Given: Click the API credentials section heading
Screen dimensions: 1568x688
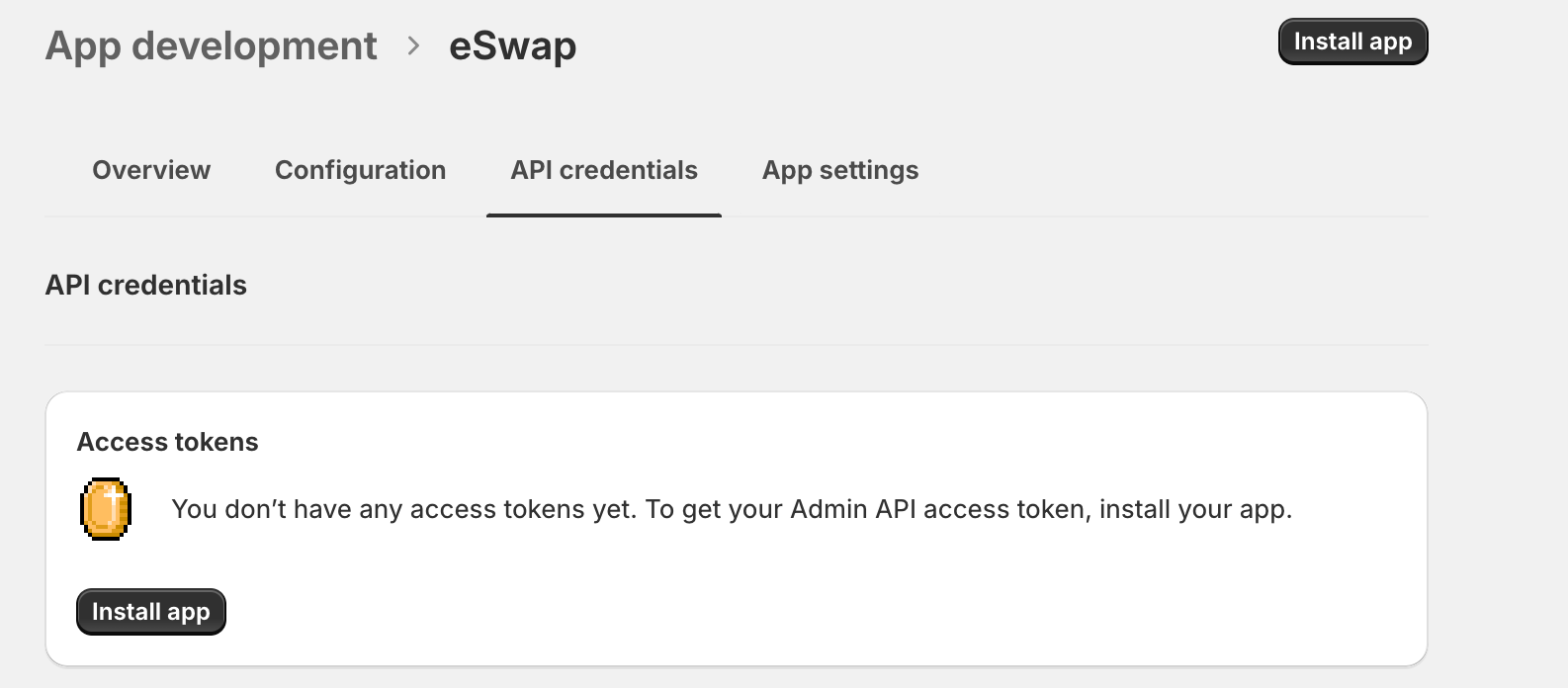Looking at the screenshot, I should [146, 286].
